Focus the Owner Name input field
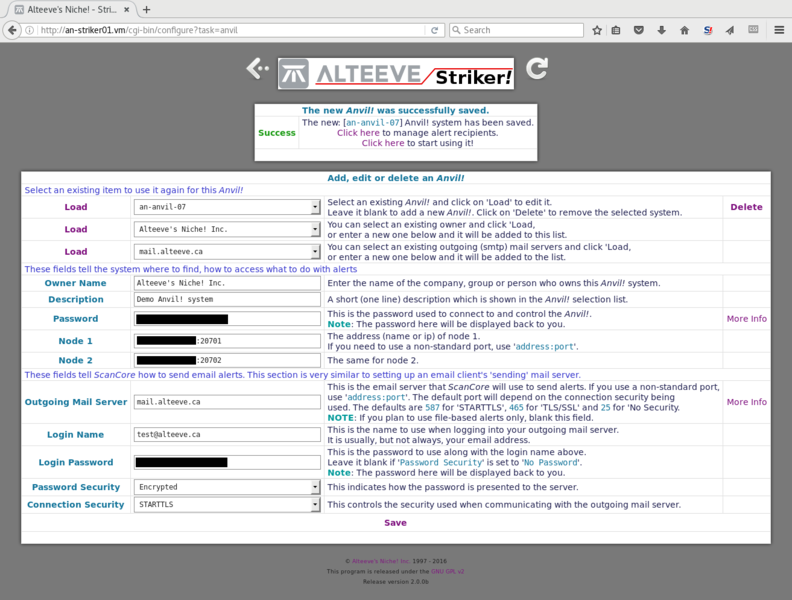Screen dimensions: 792x600 227,283
